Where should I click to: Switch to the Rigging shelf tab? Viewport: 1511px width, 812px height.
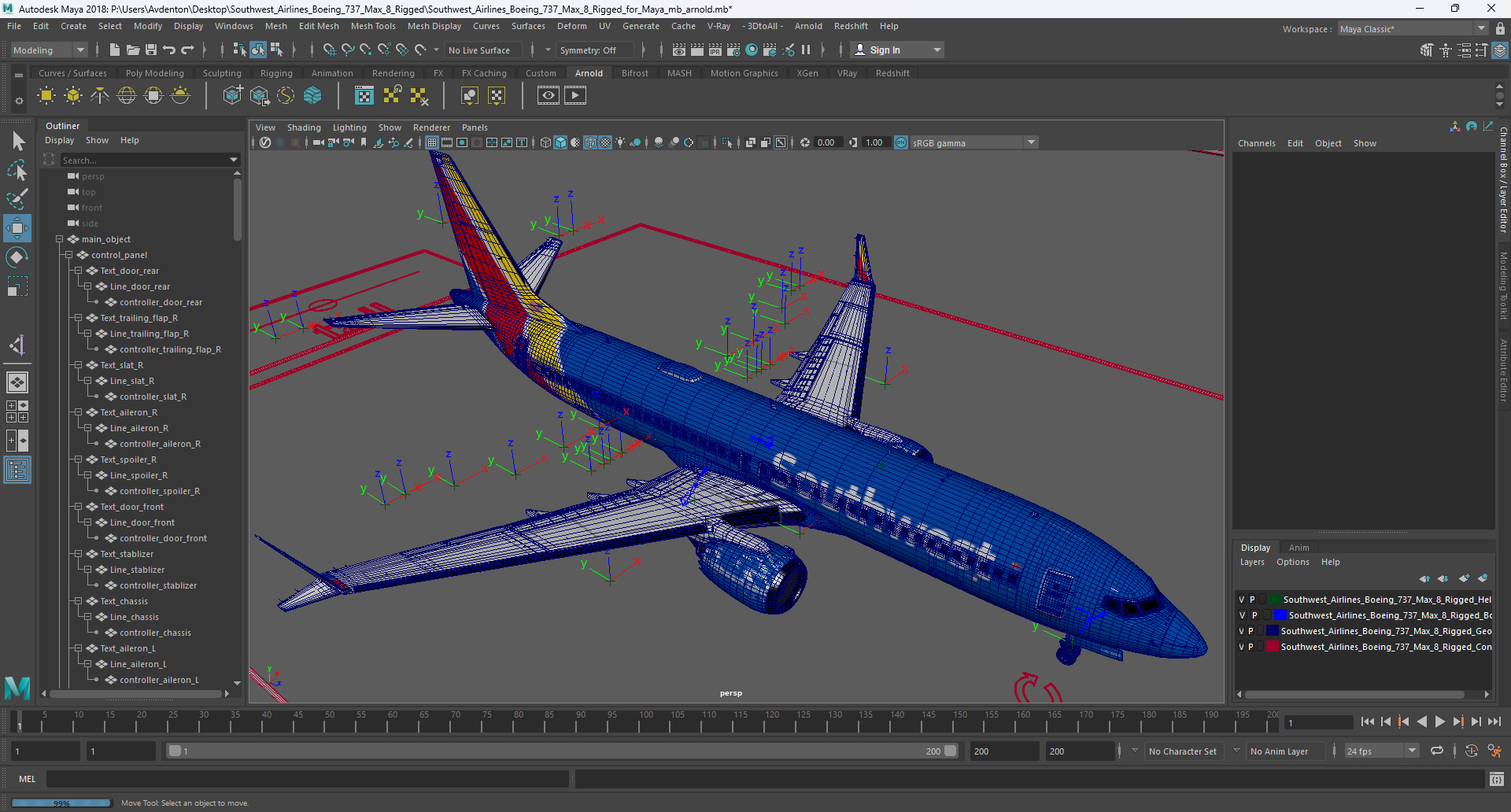click(x=276, y=73)
